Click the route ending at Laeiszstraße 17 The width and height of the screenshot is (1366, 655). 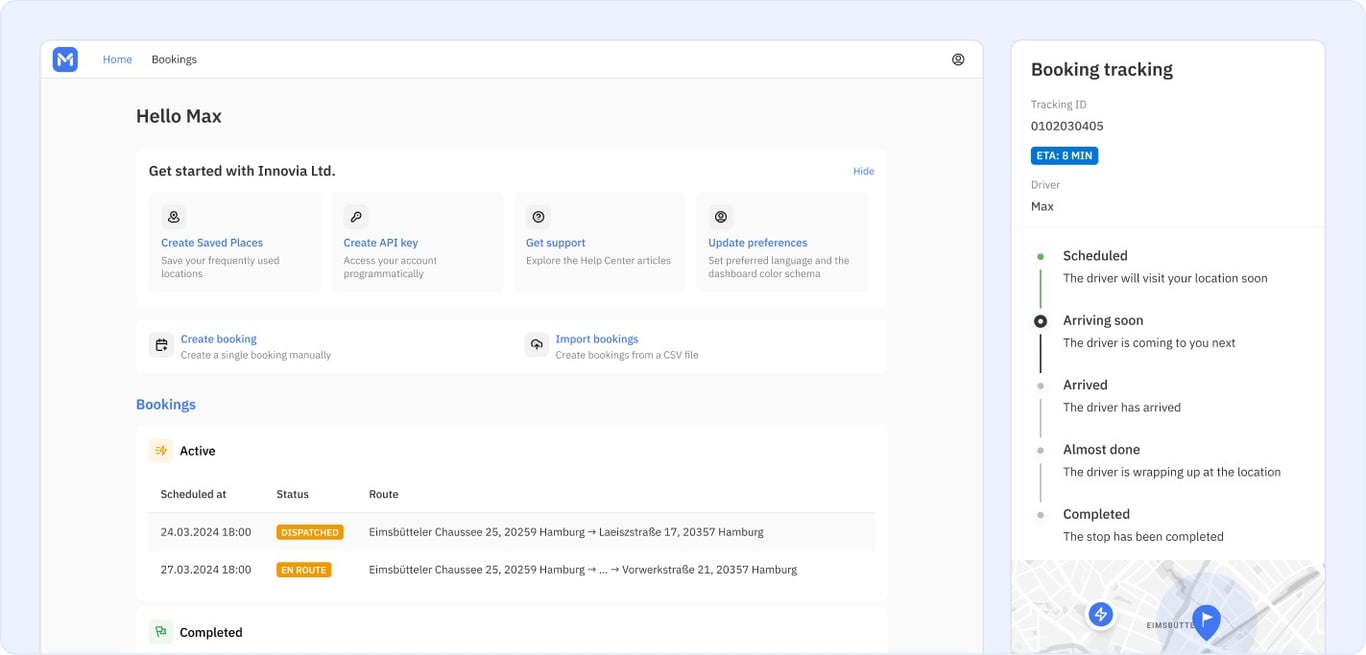pos(566,532)
